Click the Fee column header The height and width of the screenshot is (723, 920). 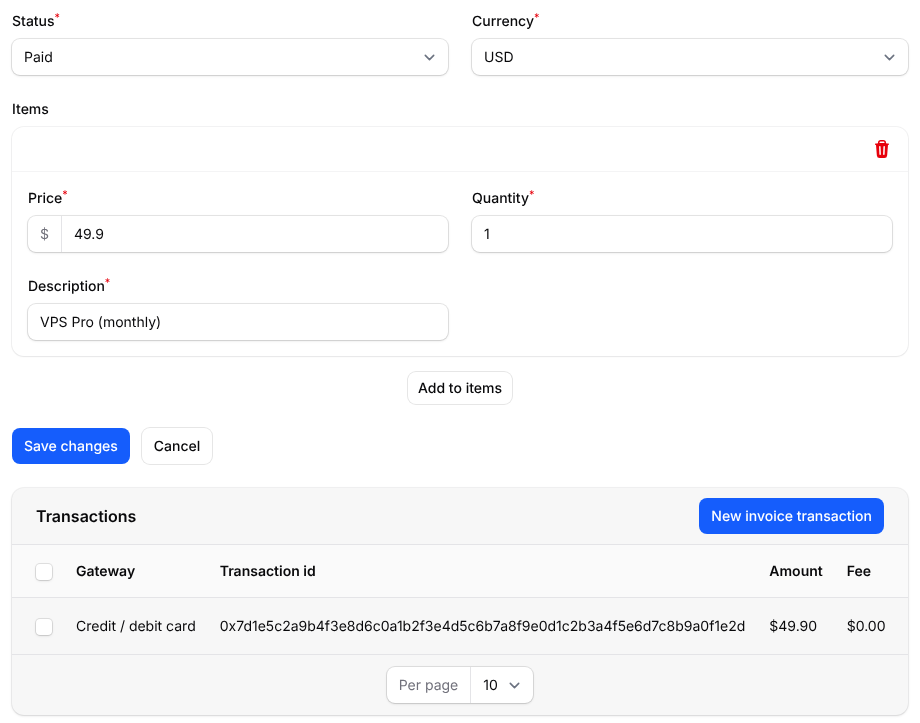(858, 571)
